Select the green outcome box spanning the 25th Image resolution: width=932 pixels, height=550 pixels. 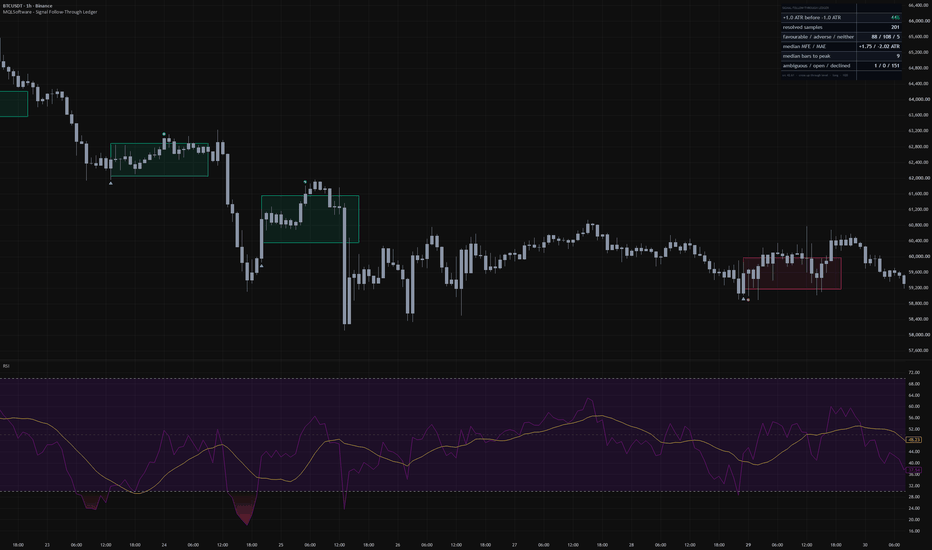coord(310,219)
